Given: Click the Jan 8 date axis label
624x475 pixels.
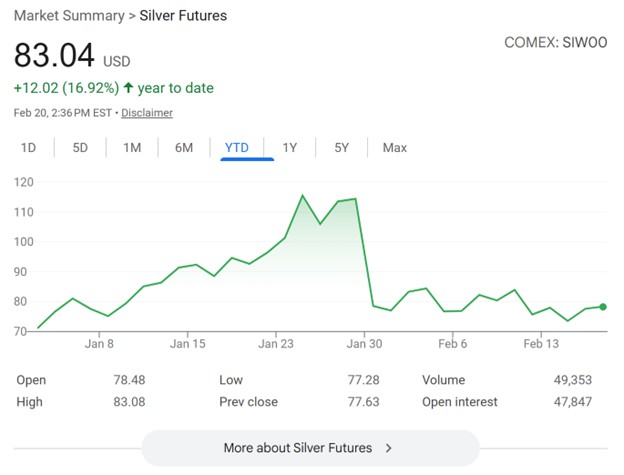Looking at the screenshot, I should coord(99,344).
